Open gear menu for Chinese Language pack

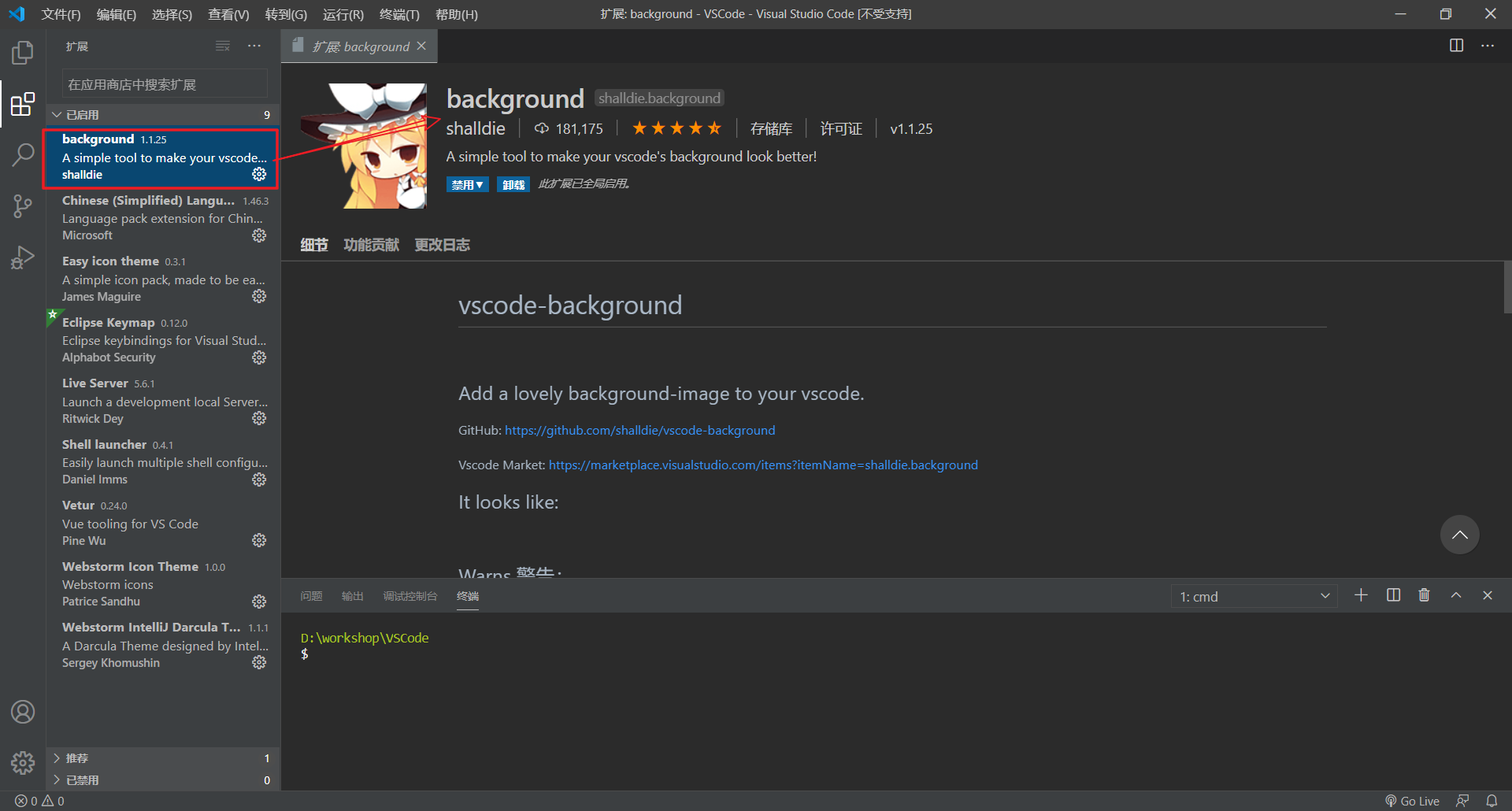coord(259,235)
